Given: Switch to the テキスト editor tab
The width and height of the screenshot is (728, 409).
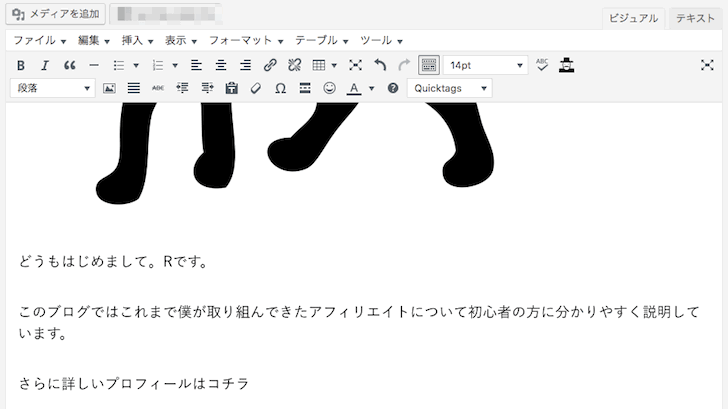Looking at the screenshot, I should pyautogui.click(x=695, y=18).
